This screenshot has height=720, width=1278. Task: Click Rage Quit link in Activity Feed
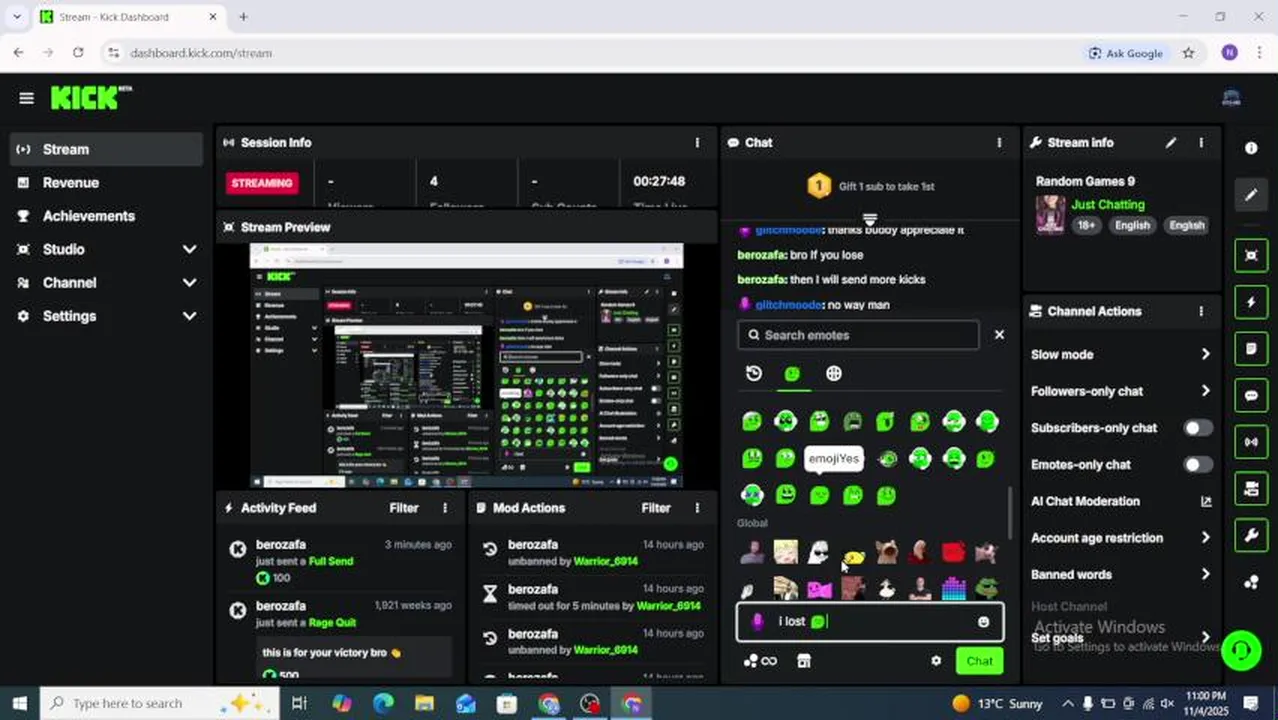pos(332,622)
